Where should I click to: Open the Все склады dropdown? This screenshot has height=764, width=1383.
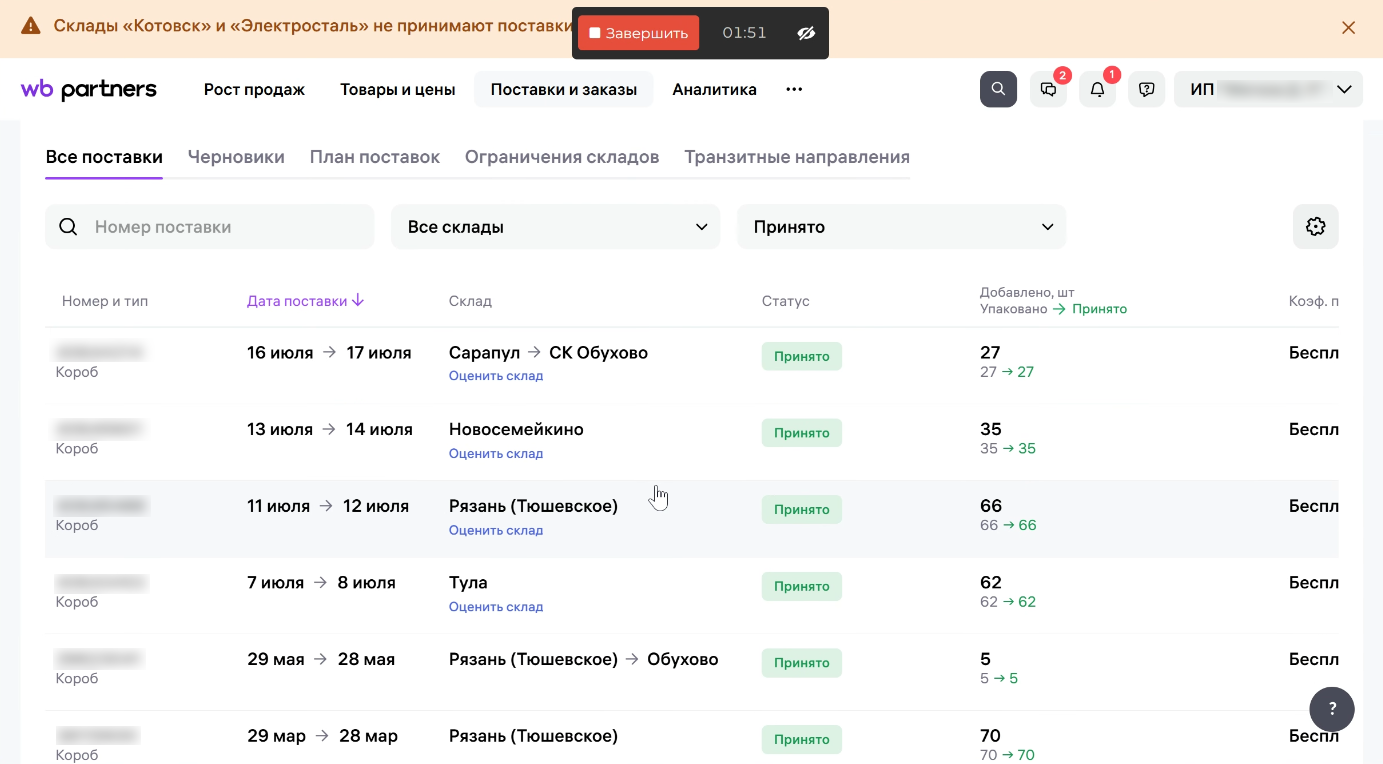coord(555,227)
